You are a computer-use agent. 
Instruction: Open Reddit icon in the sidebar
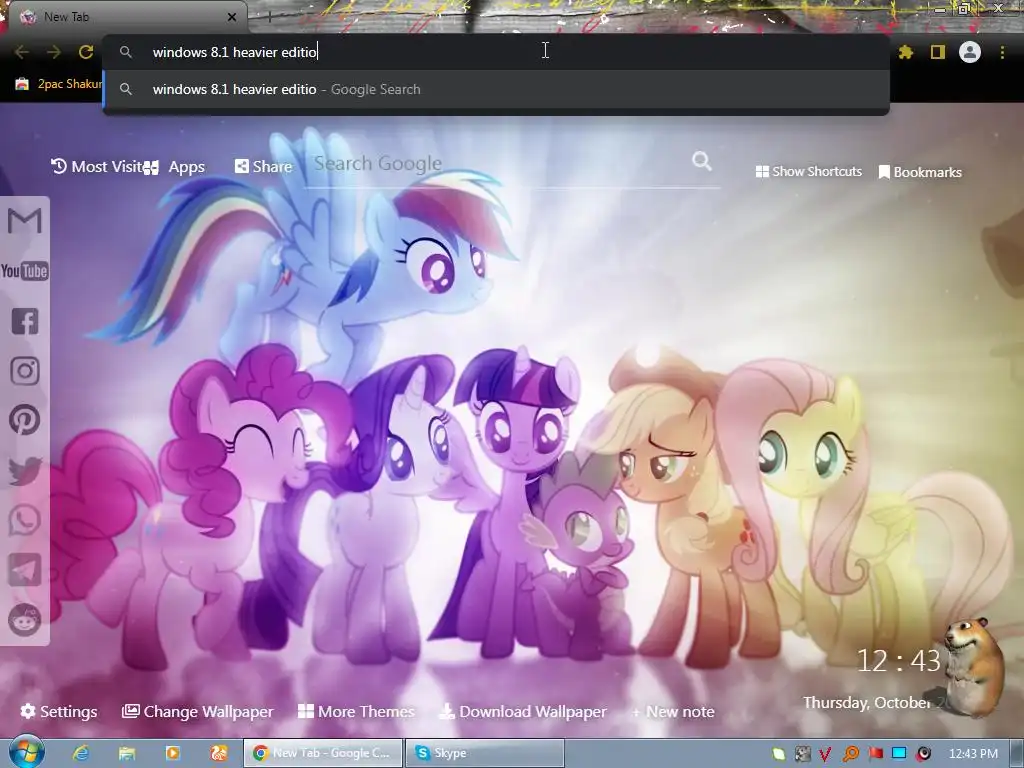25,620
